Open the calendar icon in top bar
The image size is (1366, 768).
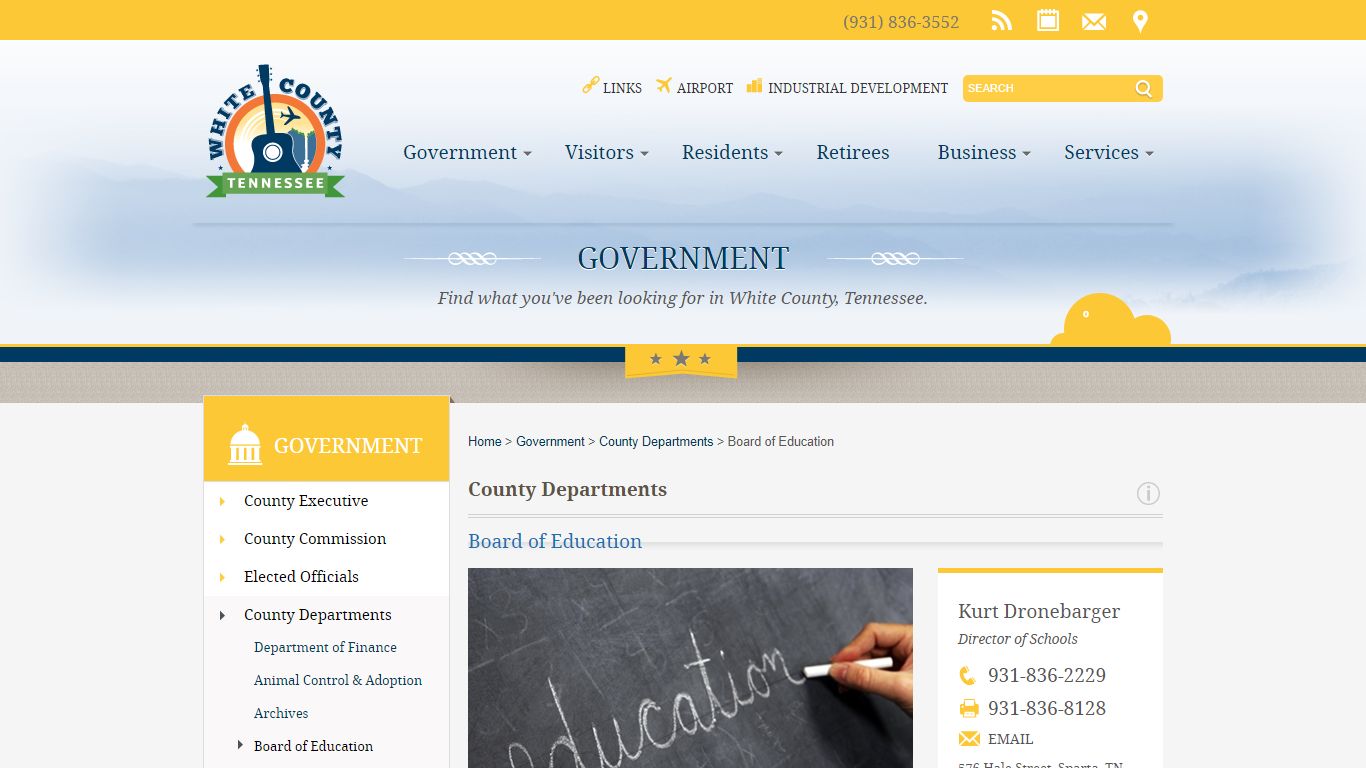point(1048,20)
